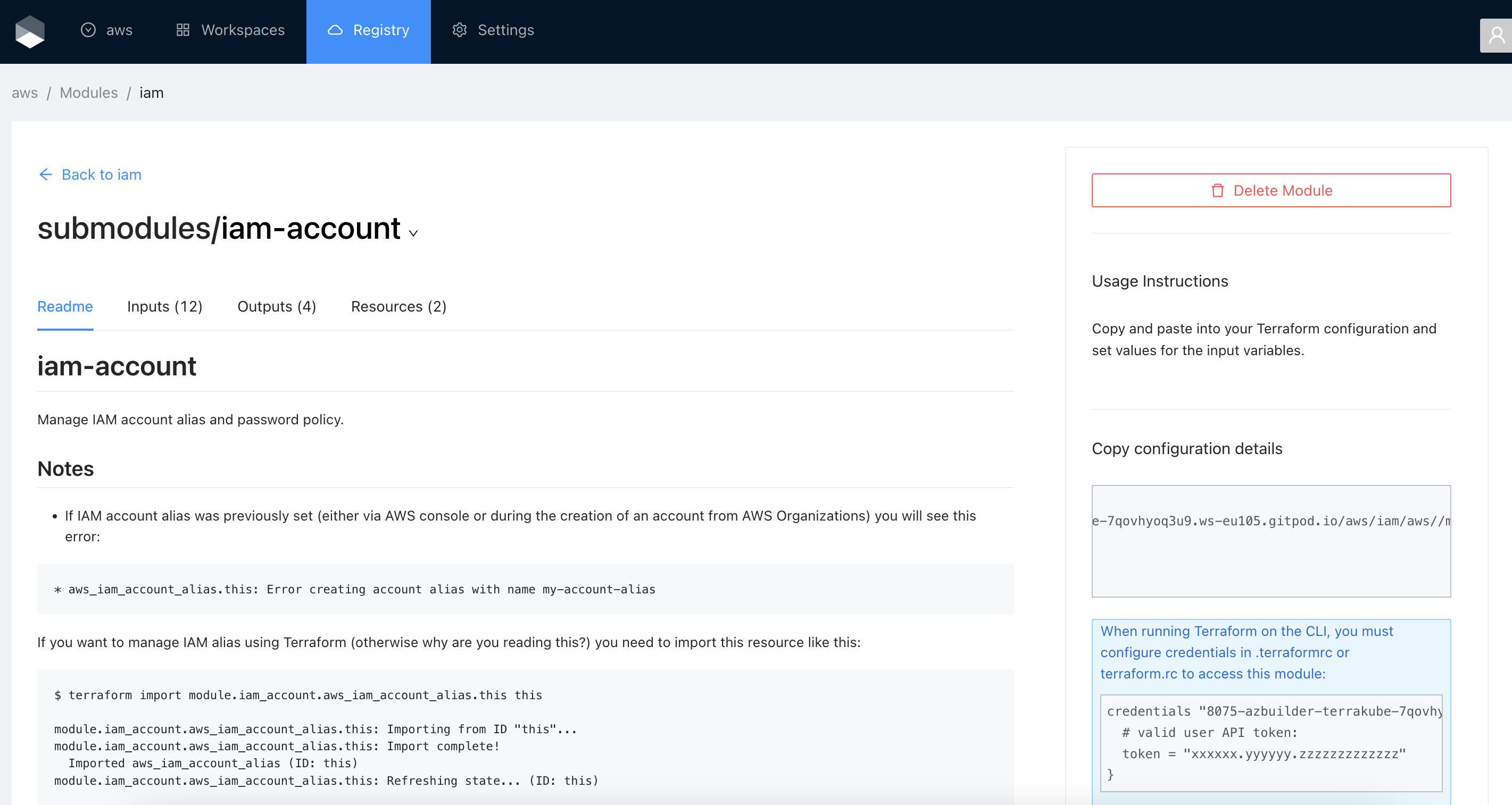Switch to the Inputs (12) tab

[x=164, y=306]
